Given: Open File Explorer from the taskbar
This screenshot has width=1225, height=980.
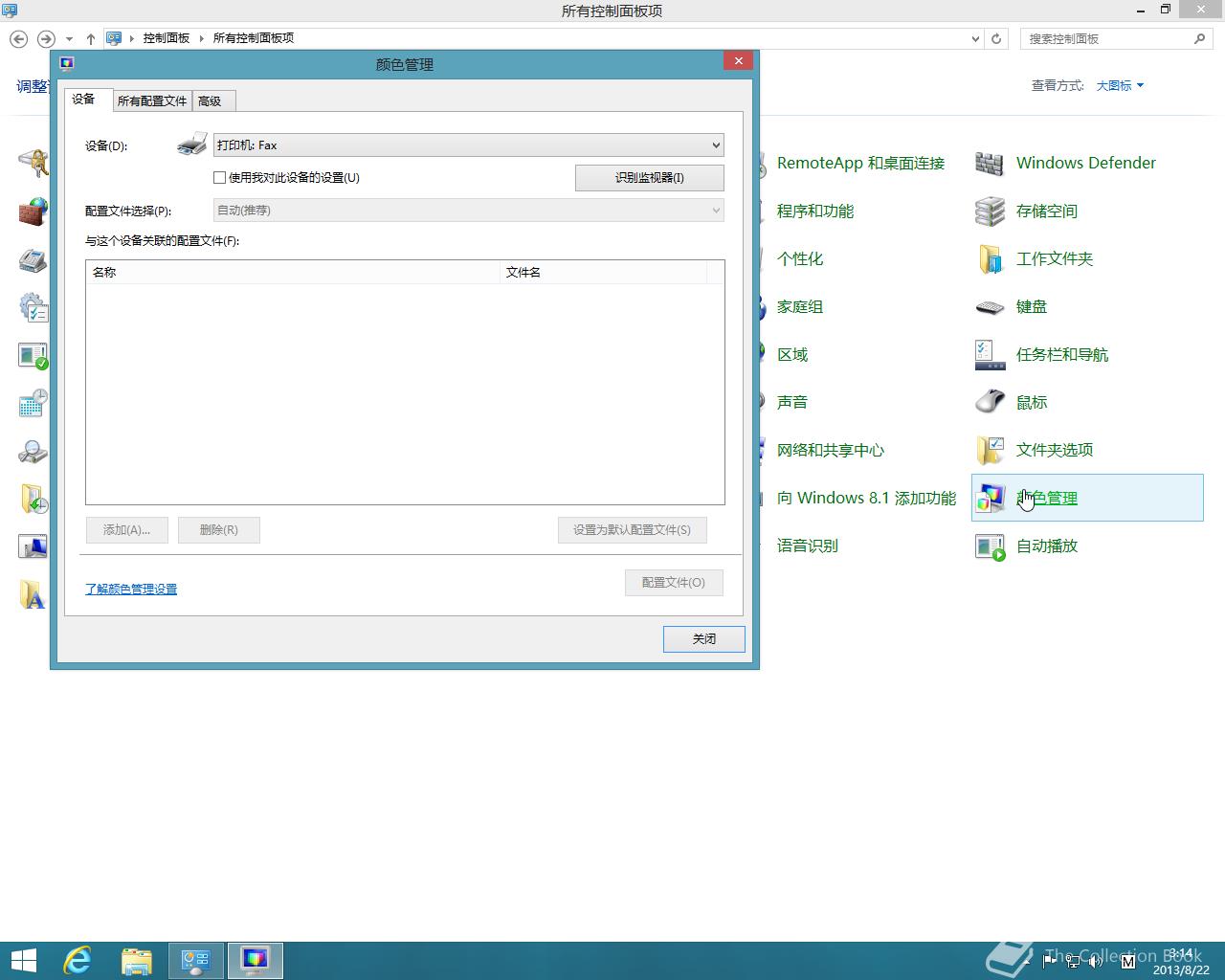Looking at the screenshot, I should (137, 960).
